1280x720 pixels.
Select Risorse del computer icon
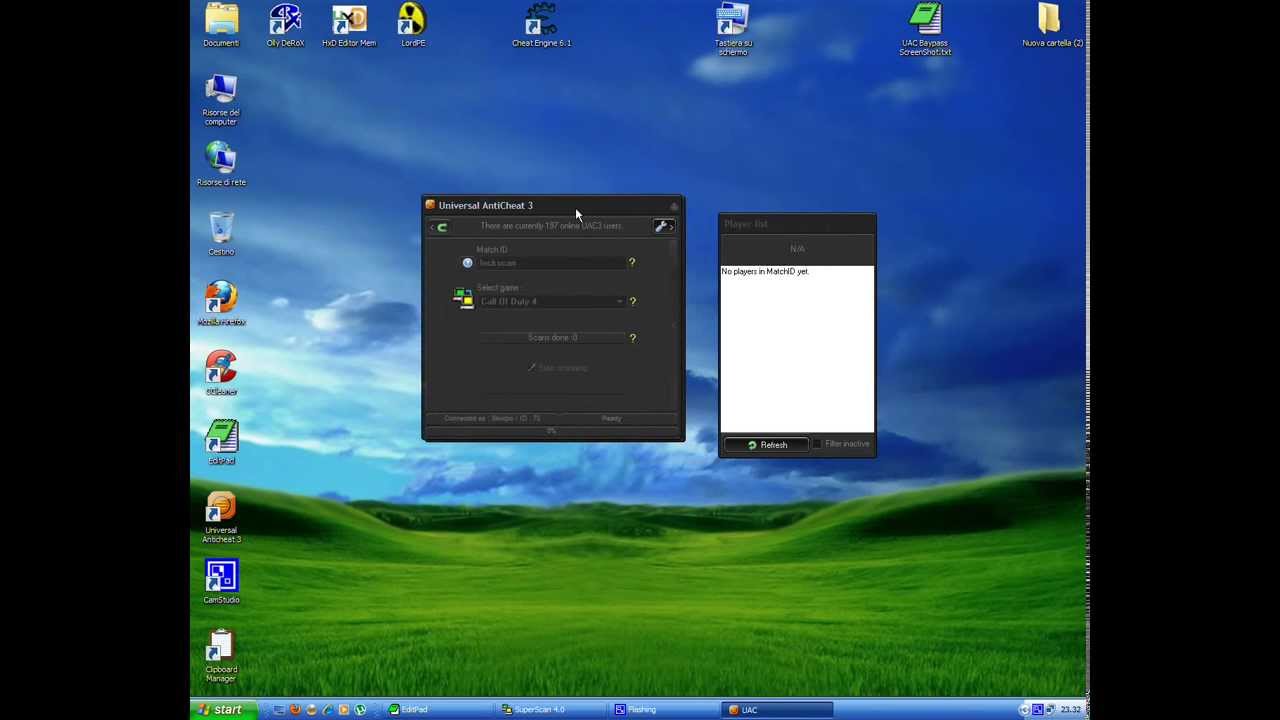click(x=221, y=100)
